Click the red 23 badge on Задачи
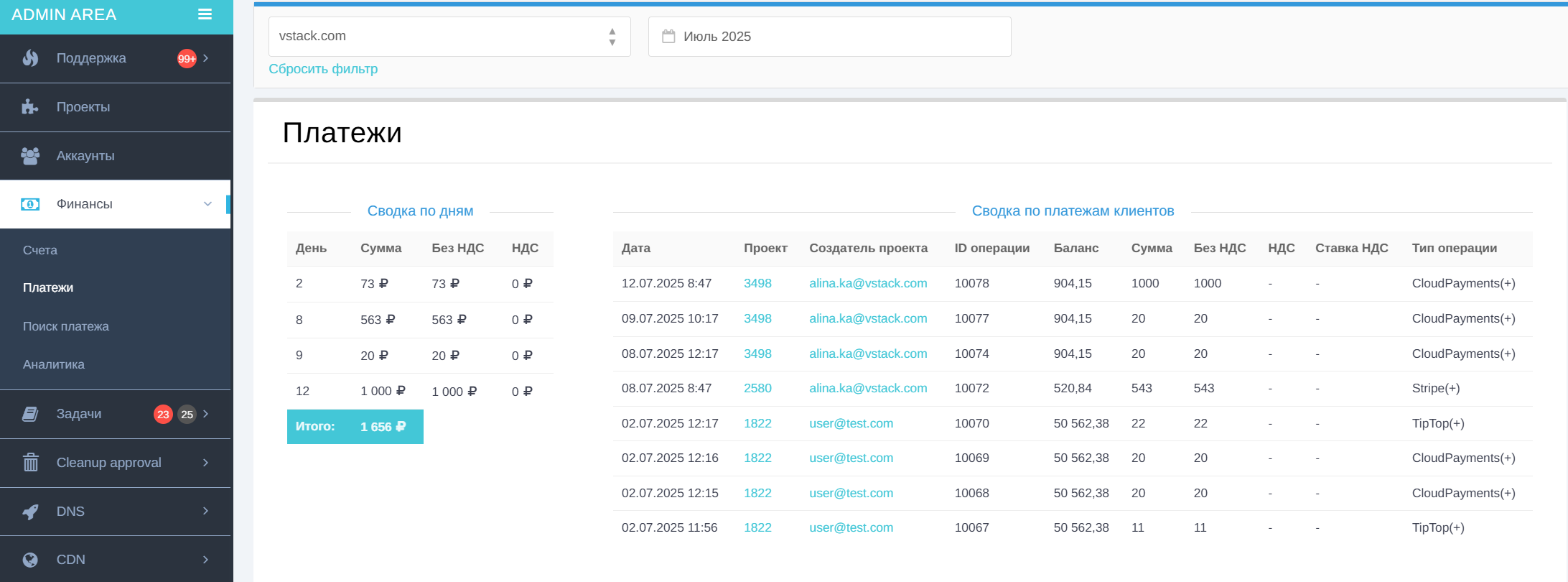This screenshot has height=582, width=1568. point(163,415)
